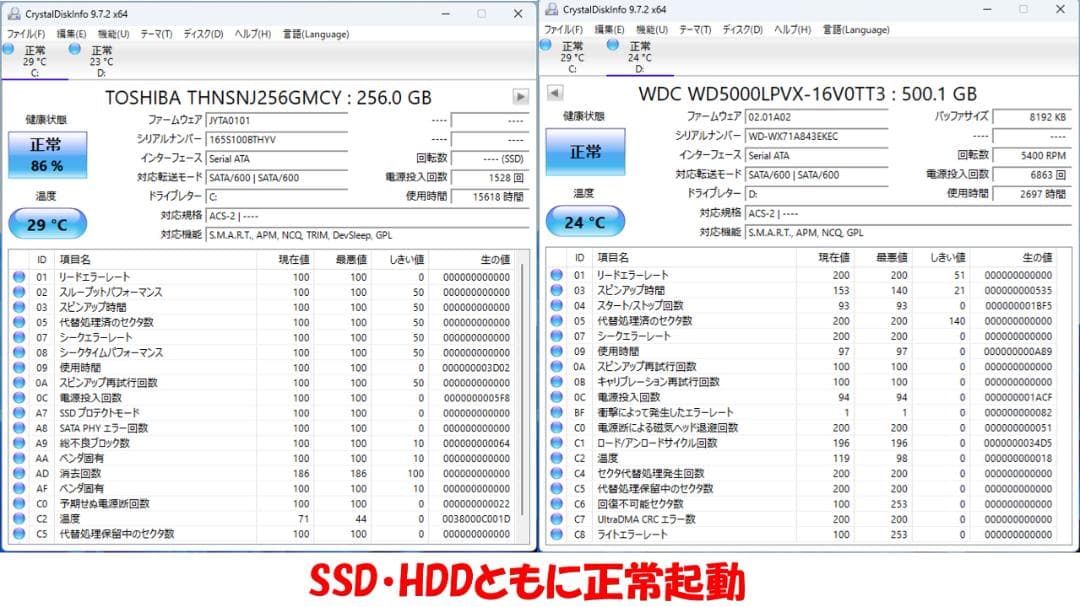Click the CrystalDiskInfo app icon in right title bar
1080x607 pixels.
coord(550,10)
